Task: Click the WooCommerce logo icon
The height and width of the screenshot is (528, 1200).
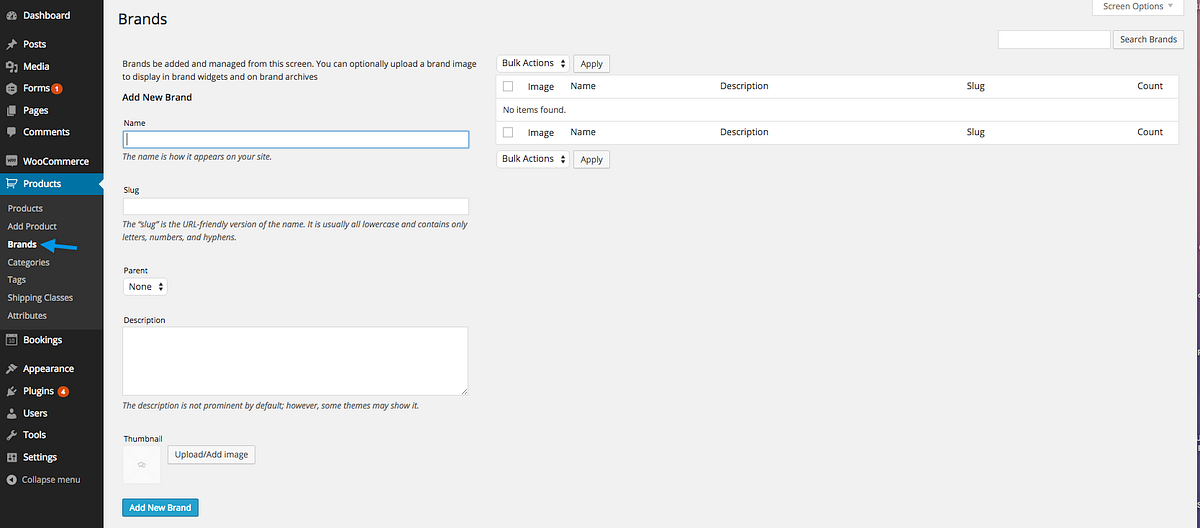Action: click(x=11, y=161)
